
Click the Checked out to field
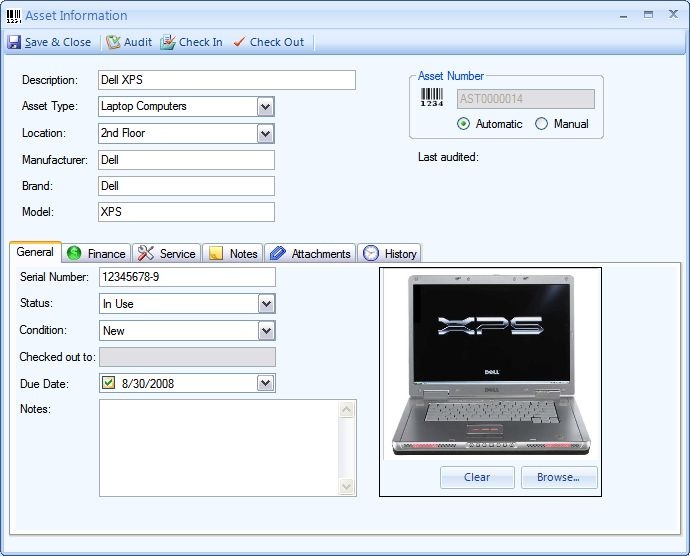(187, 357)
